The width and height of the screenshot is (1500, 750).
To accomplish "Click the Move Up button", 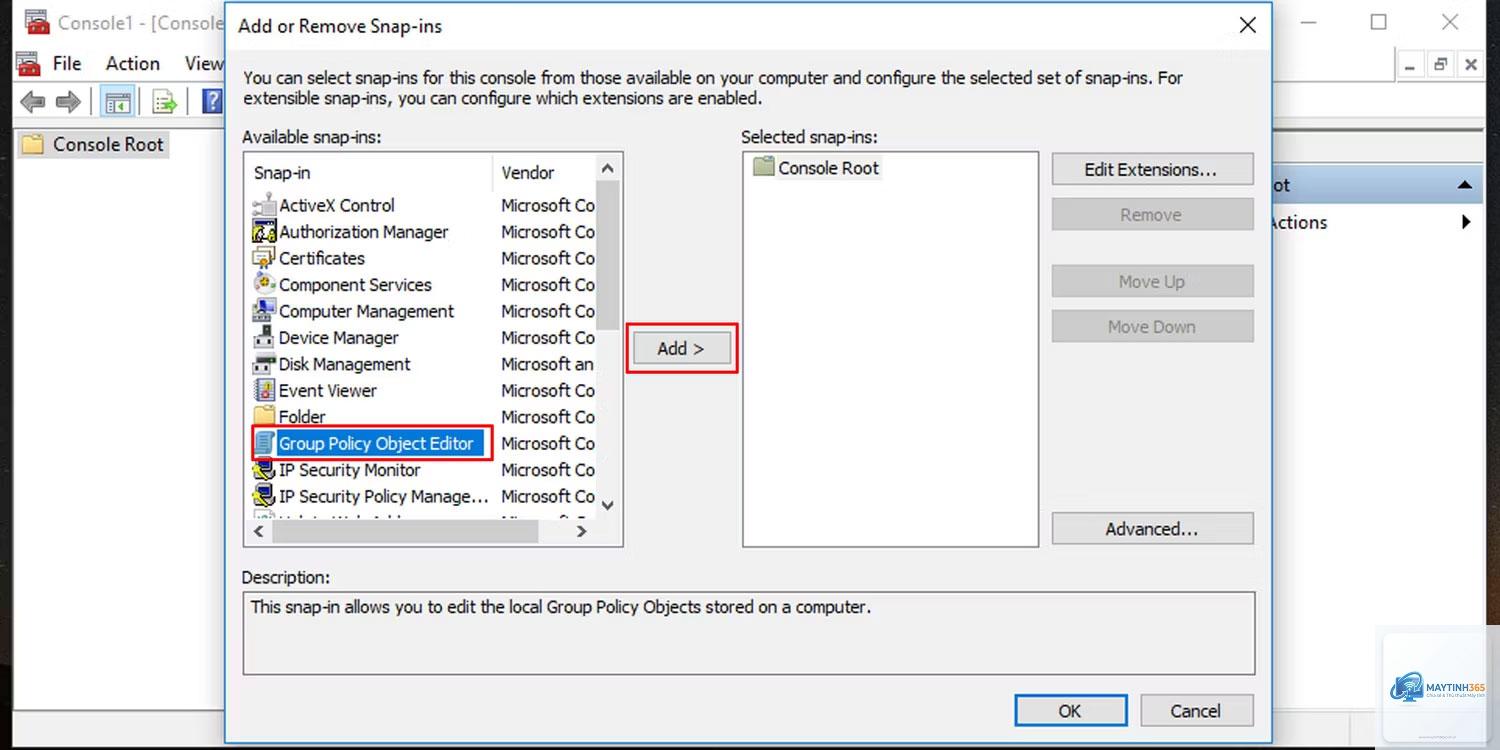I will (1152, 282).
